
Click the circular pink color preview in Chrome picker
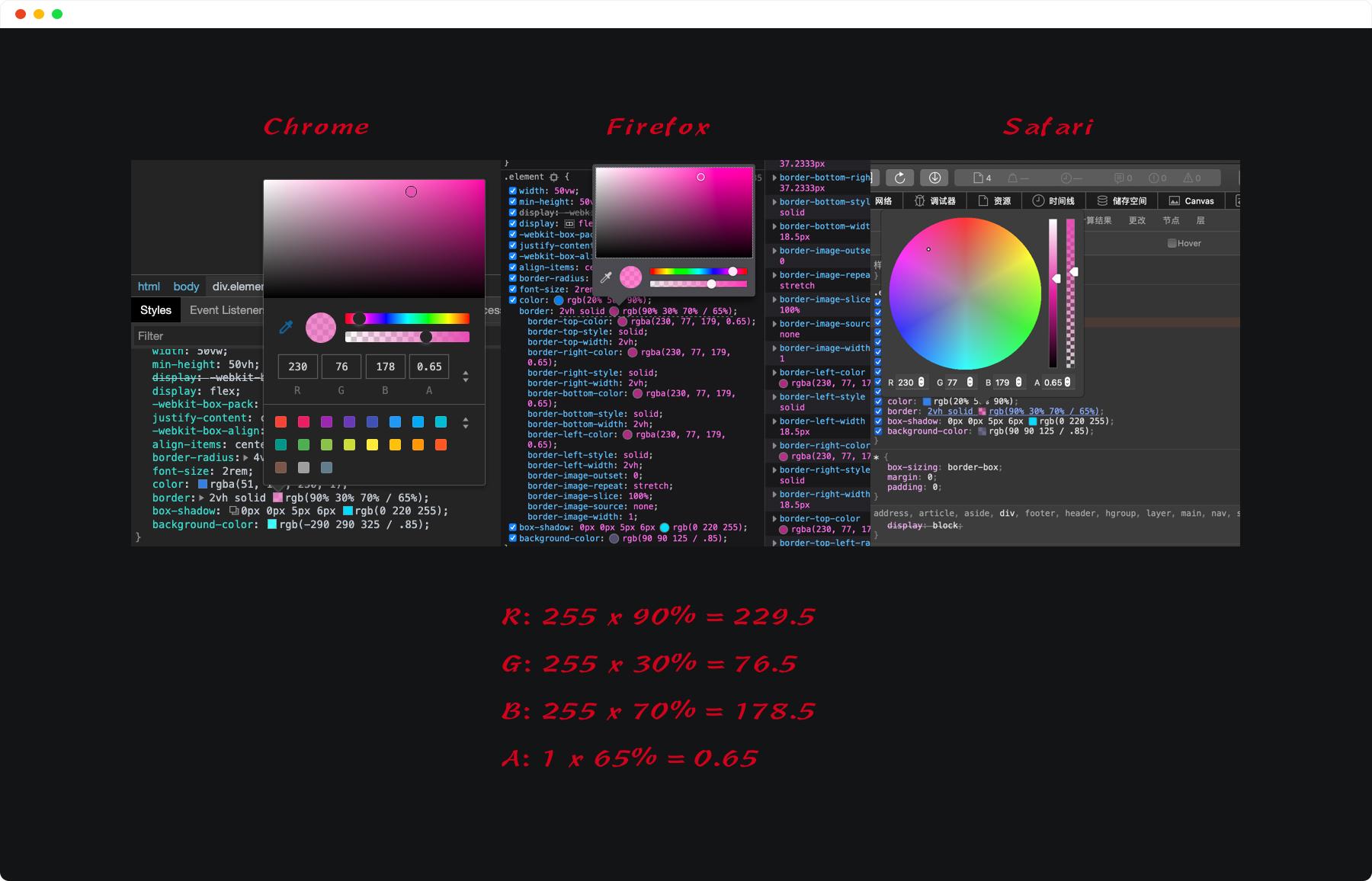(x=321, y=328)
